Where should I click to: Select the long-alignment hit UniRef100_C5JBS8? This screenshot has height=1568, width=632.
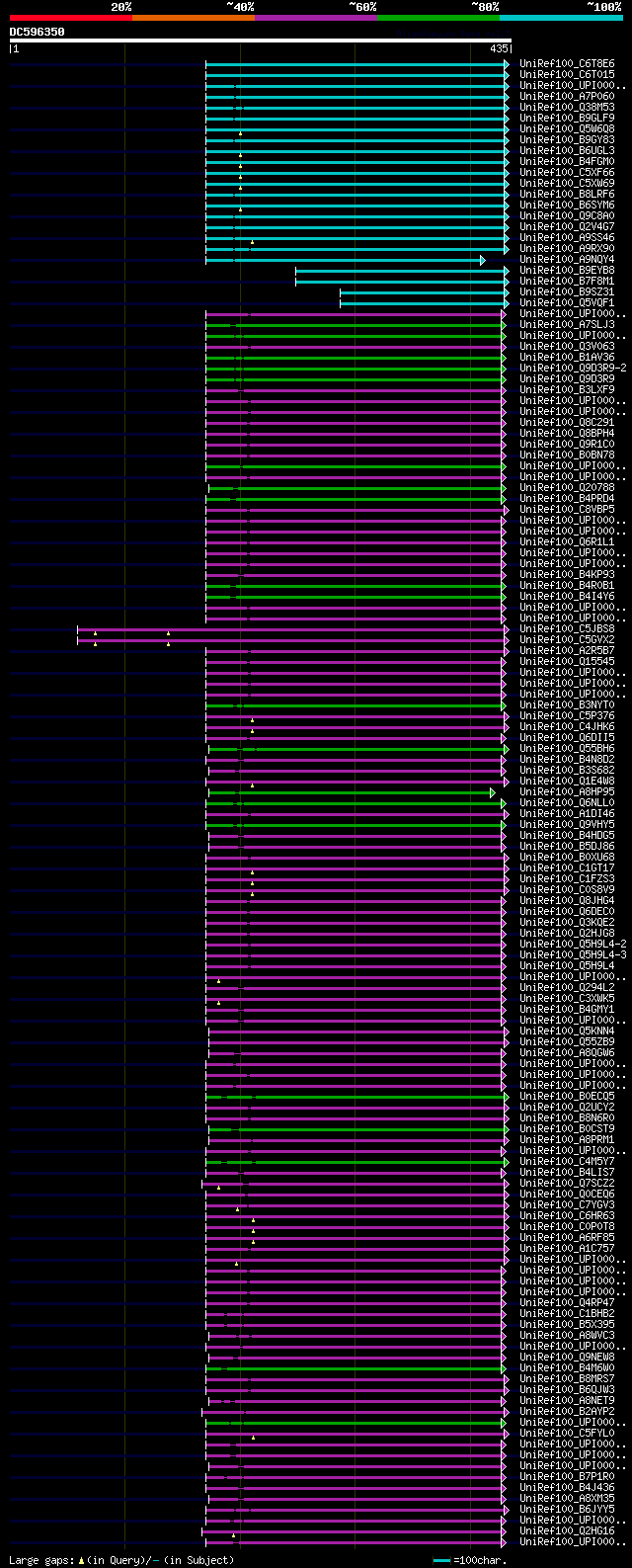click(x=567, y=629)
